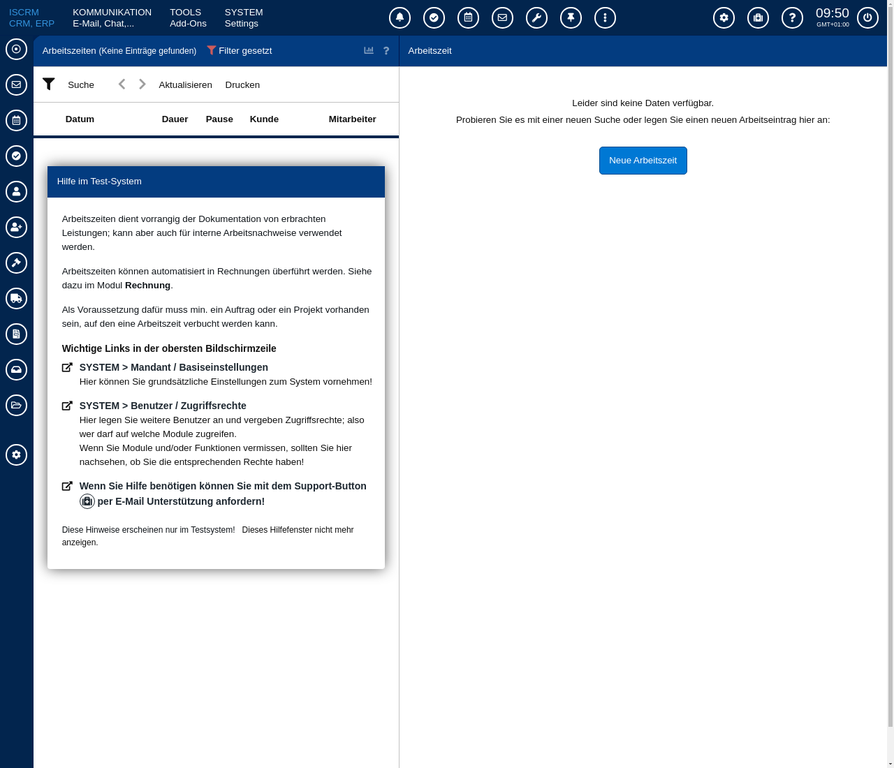This screenshot has width=894, height=768.
Task: Click the three-dots more options icon
Action: pos(604,18)
